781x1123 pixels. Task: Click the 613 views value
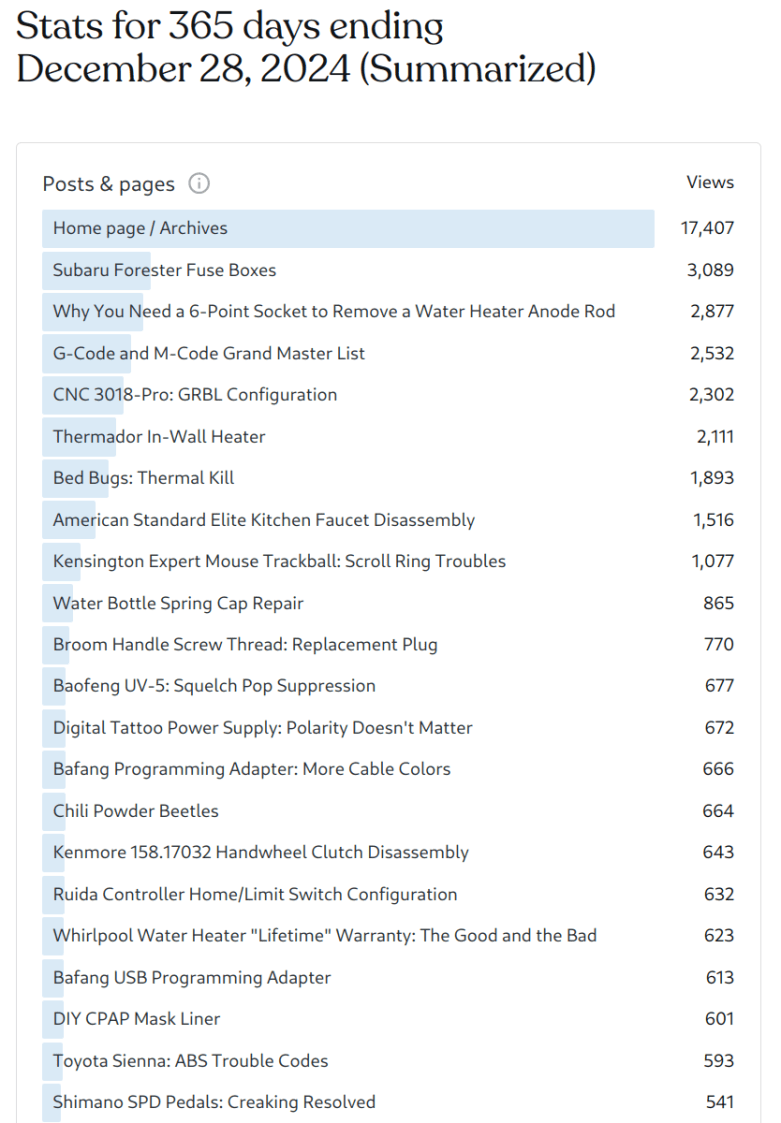tap(720, 978)
